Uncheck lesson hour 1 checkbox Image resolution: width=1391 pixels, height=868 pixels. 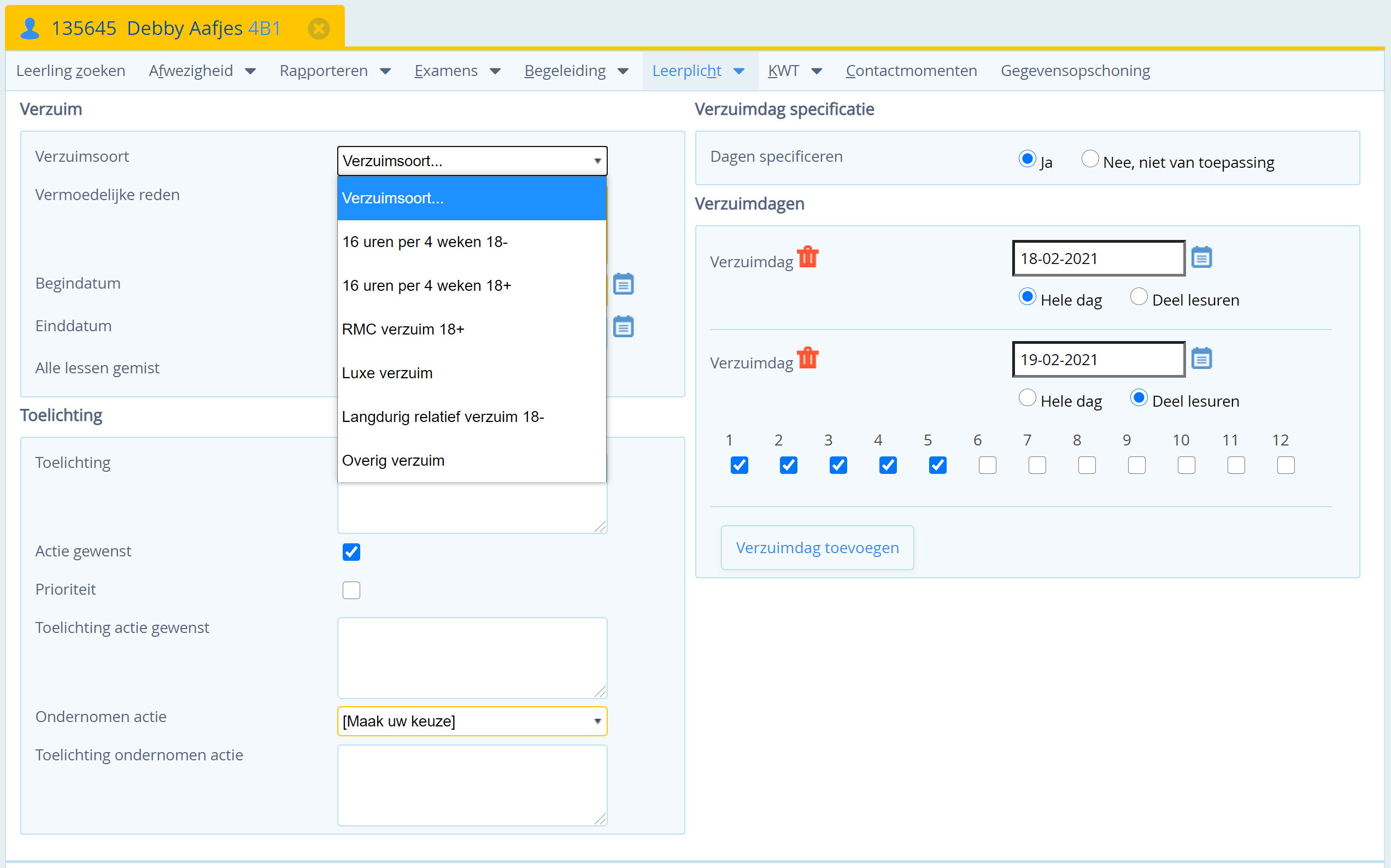click(x=739, y=465)
